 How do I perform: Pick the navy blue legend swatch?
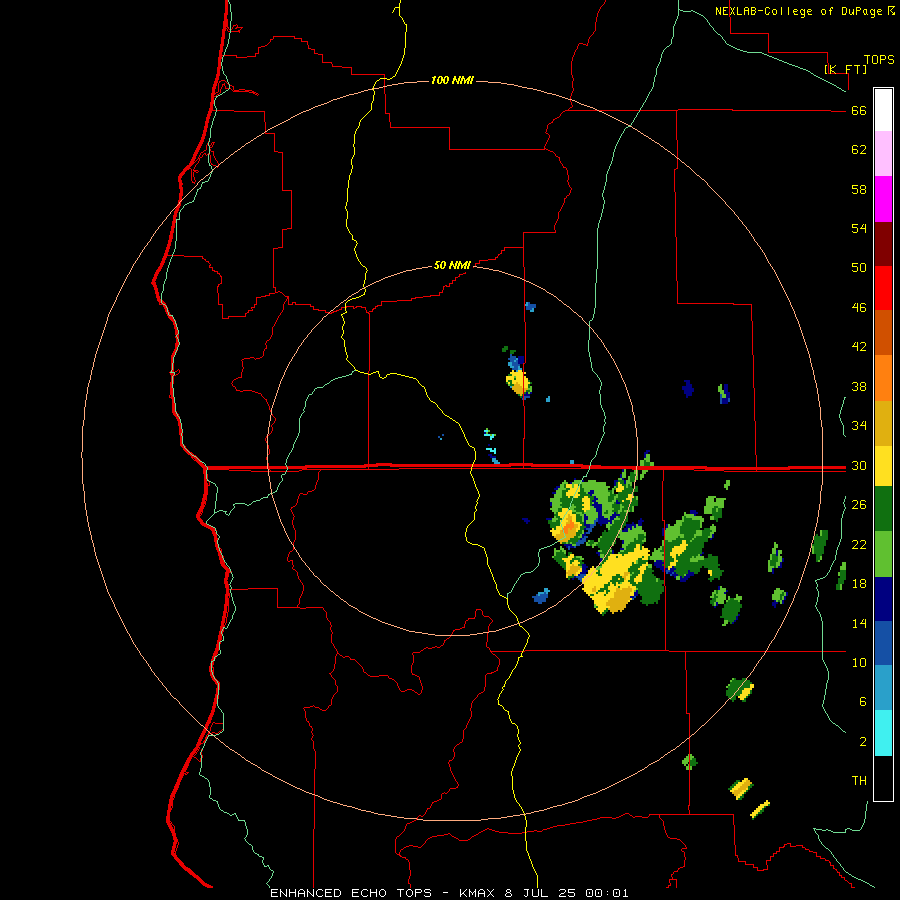(883, 599)
